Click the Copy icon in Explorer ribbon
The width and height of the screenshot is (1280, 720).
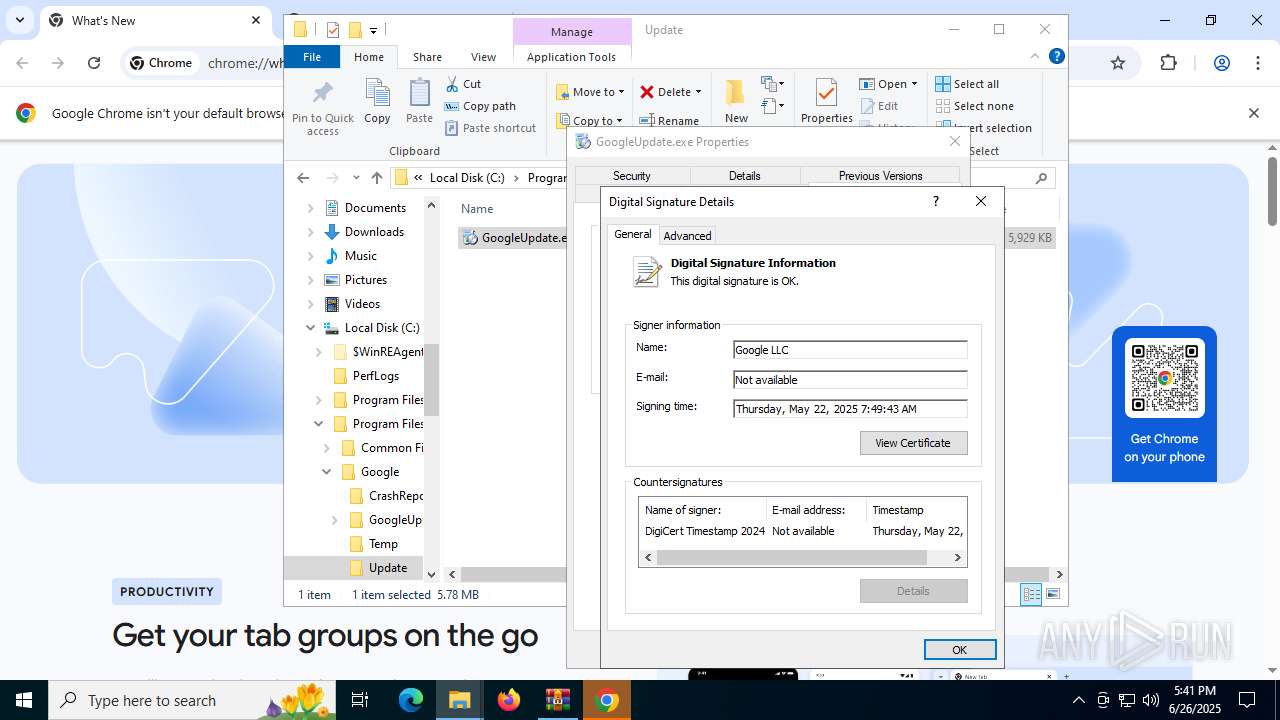tap(377, 101)
